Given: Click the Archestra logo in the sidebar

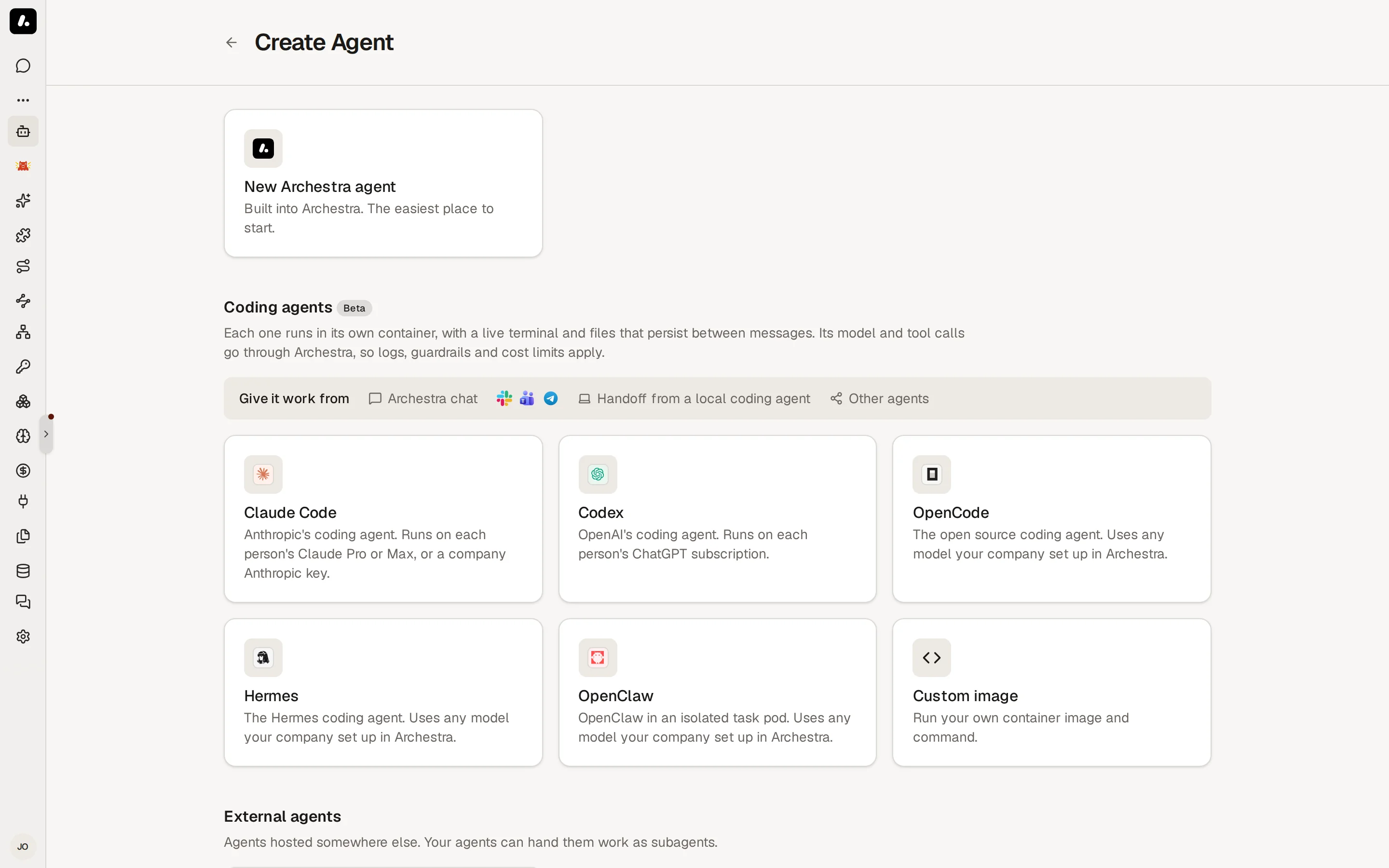Looking at the screenshot, I should click(23, 21).
